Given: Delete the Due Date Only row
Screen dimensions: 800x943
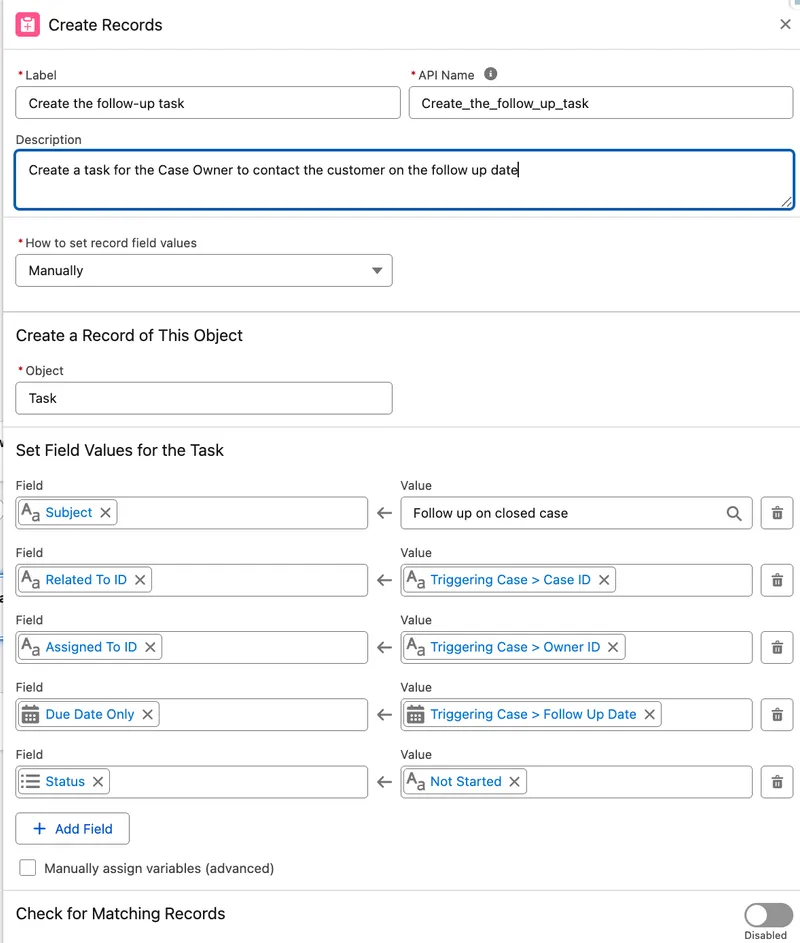Looking at the screenshot, I should pyautogui.click(x=777, y=715).
